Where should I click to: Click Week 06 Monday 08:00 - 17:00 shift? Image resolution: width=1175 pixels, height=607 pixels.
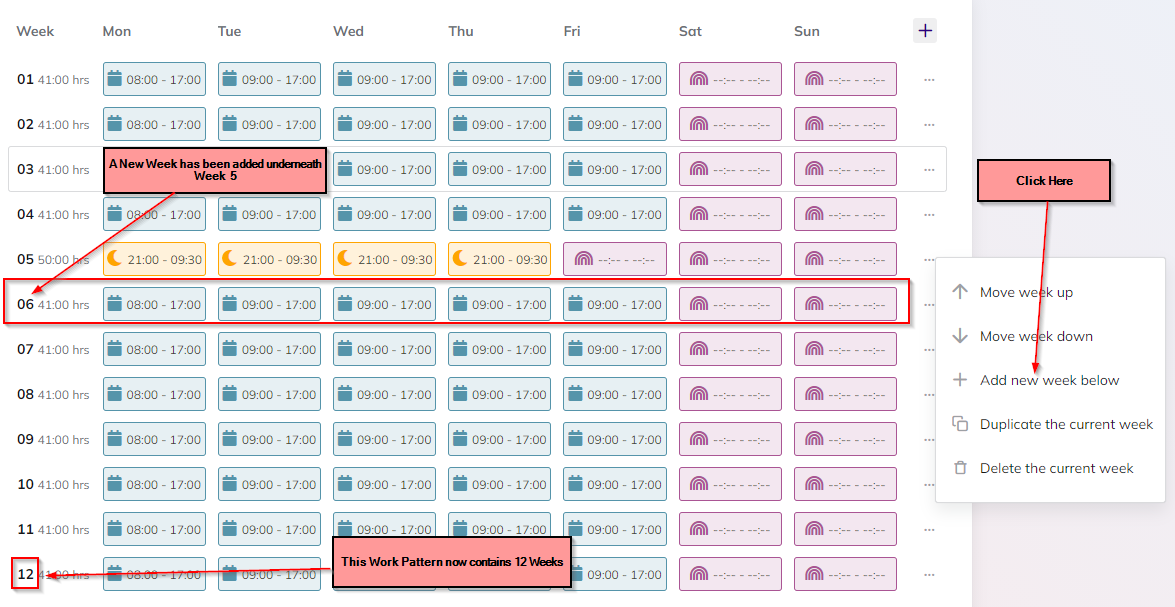pos(154,303)
